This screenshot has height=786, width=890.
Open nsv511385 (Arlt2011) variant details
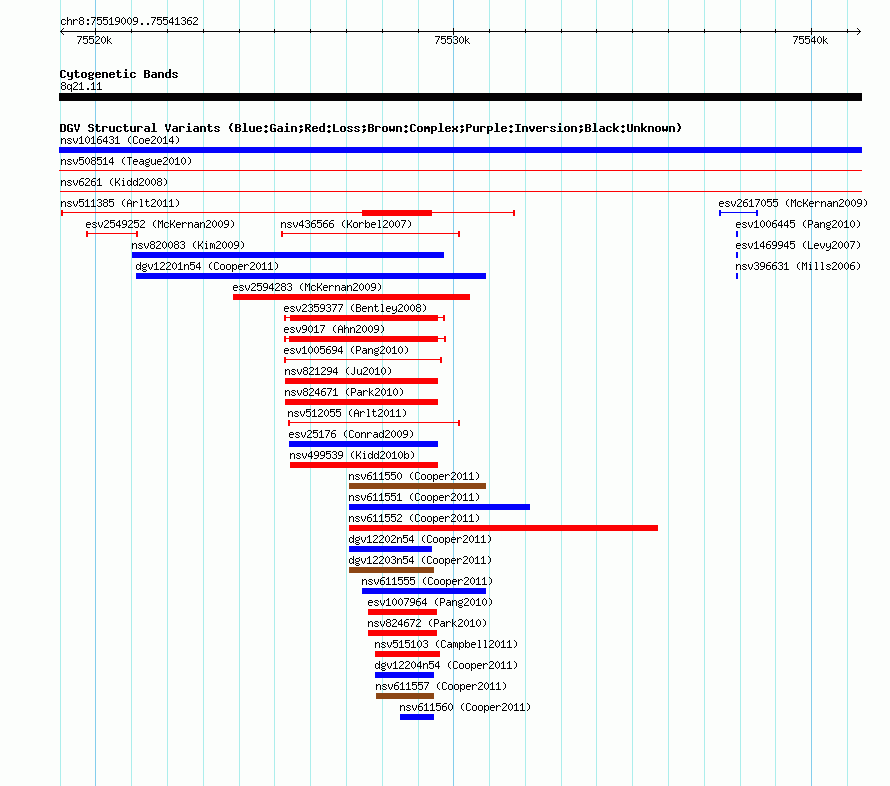(120, 203)
